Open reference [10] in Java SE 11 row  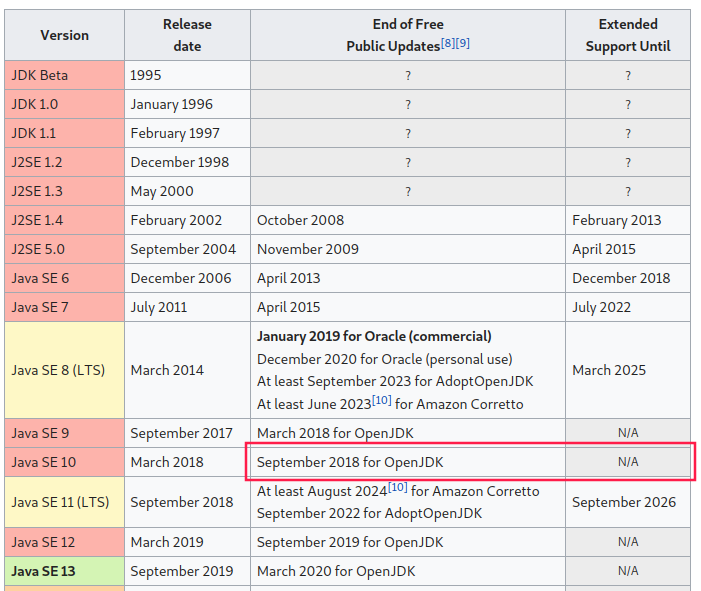pos(398,487)
